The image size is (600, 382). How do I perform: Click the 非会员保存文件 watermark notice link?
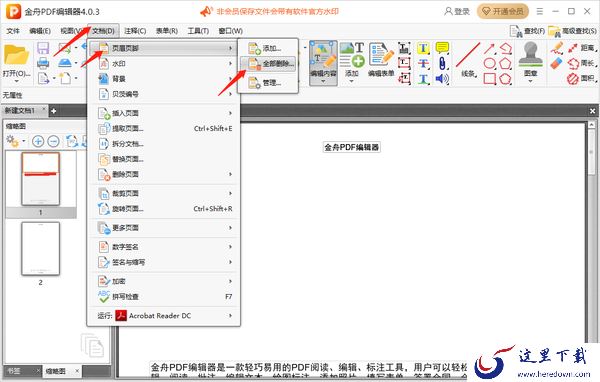click(x=270, y=11)
